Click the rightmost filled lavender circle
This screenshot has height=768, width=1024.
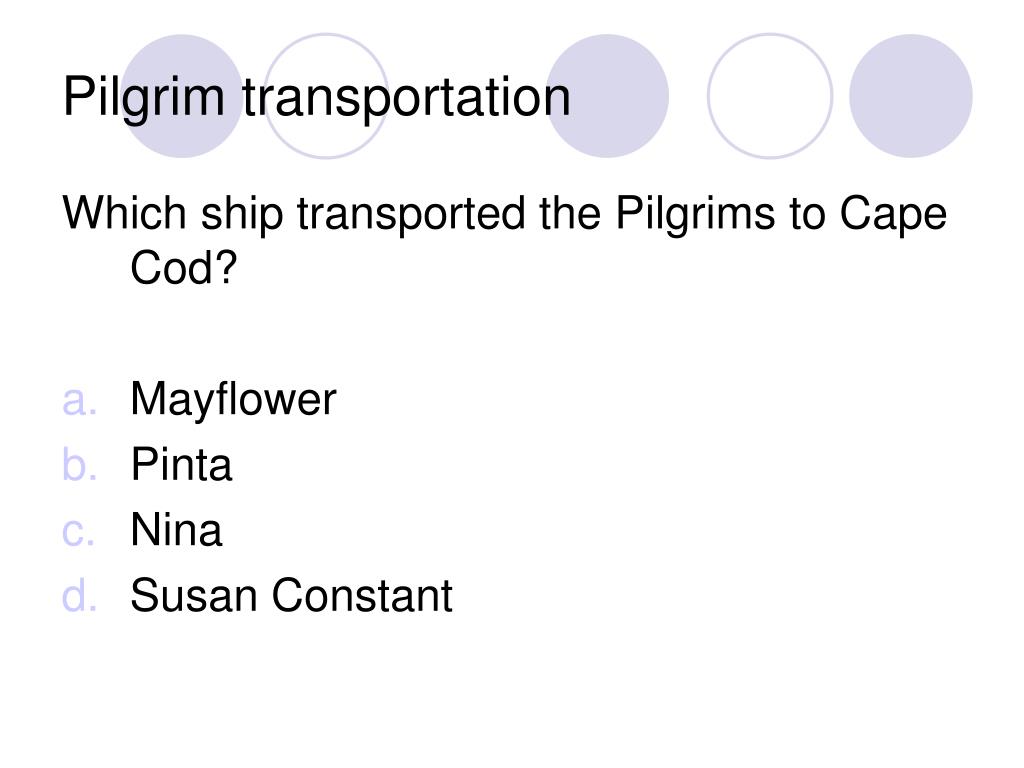[911, 96]
